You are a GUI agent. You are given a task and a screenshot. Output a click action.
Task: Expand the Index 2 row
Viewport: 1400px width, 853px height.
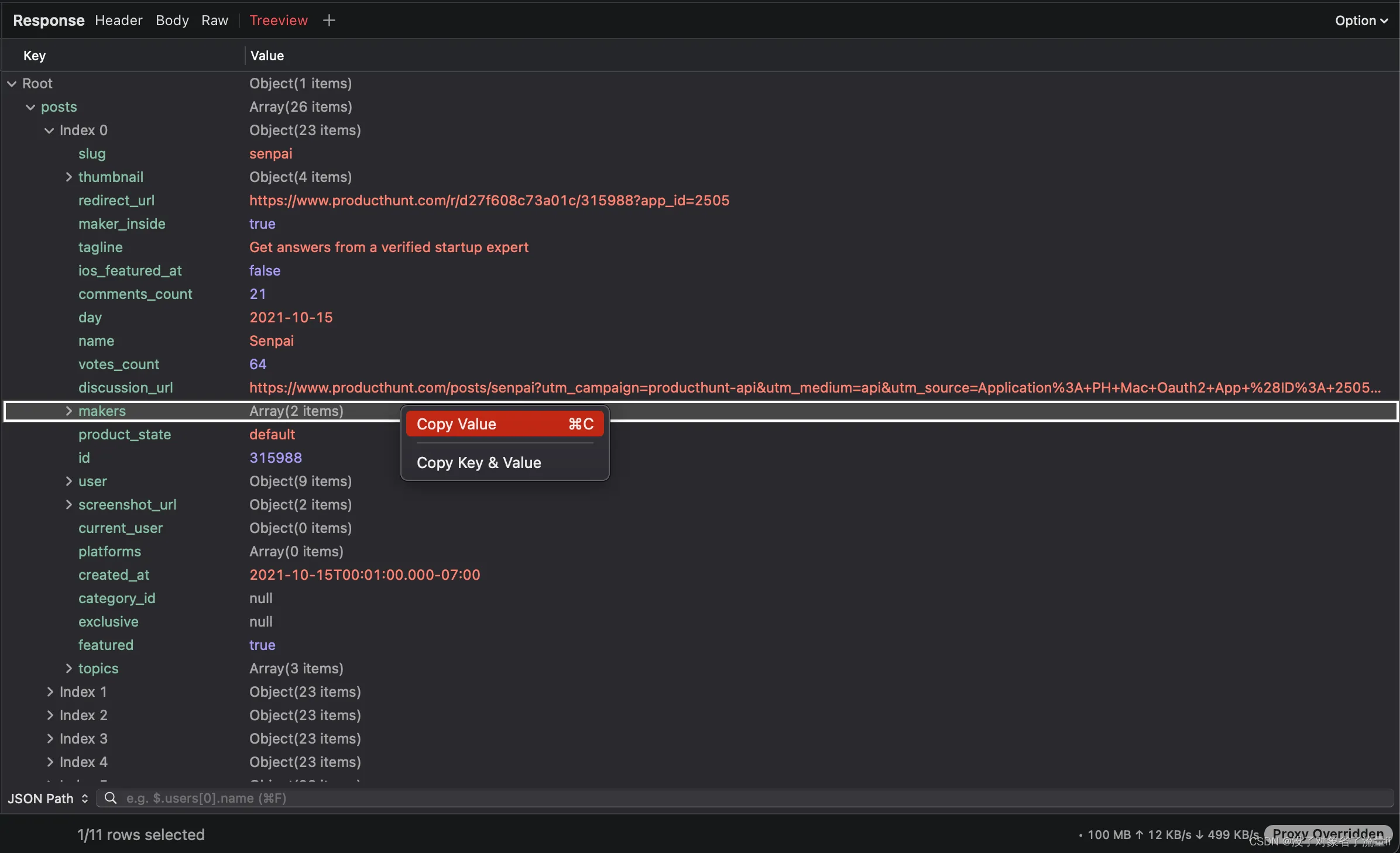coord(50,716)
